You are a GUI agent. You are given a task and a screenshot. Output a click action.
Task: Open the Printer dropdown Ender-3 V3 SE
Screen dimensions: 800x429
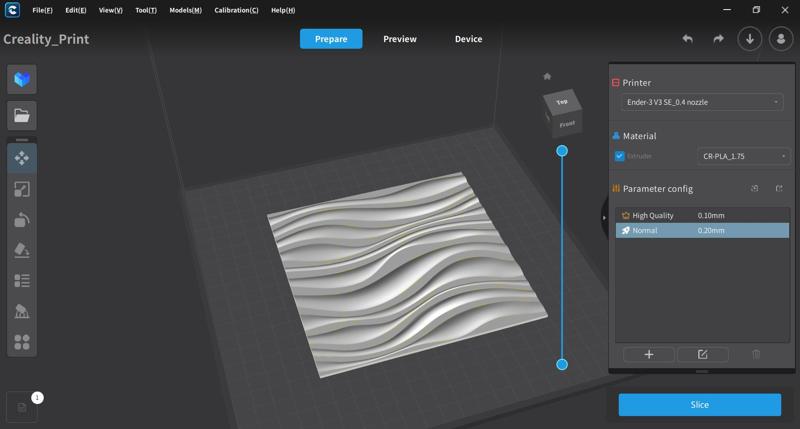pyautogui.click(x=702, y=102)
